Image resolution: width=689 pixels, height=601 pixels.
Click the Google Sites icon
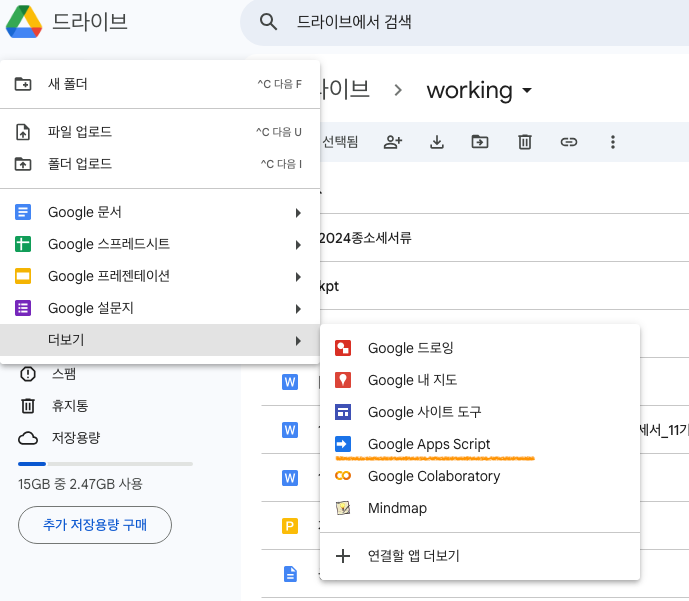click(x=343, y=412)
